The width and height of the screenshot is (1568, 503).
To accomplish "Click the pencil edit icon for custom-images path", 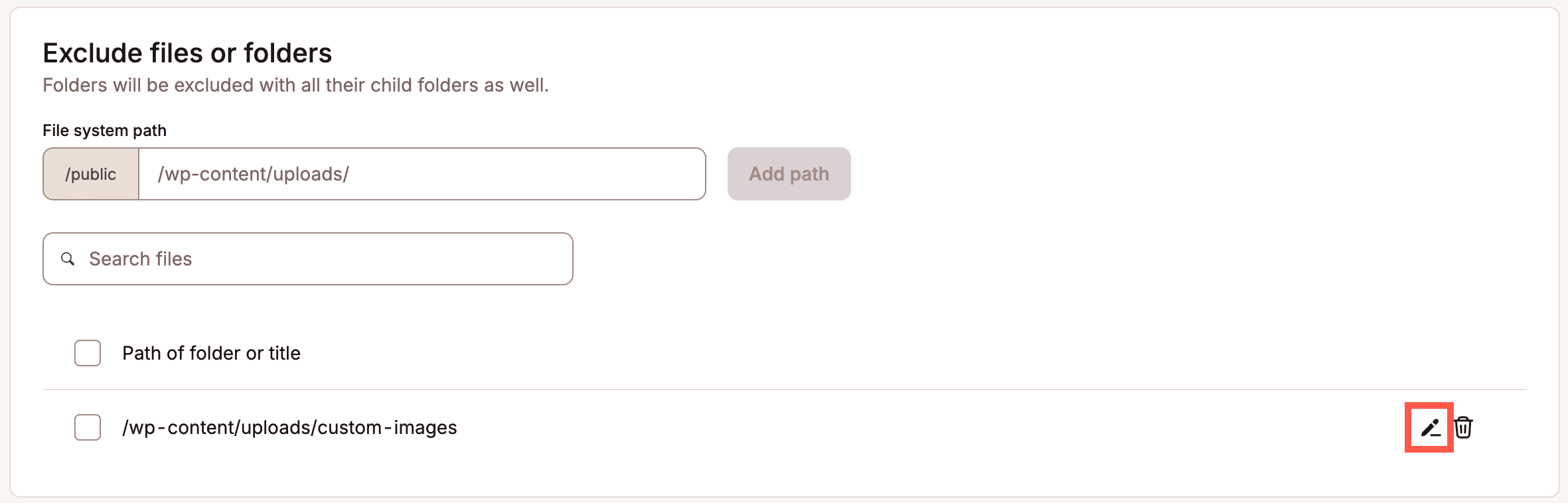I will coord(1430,428).
